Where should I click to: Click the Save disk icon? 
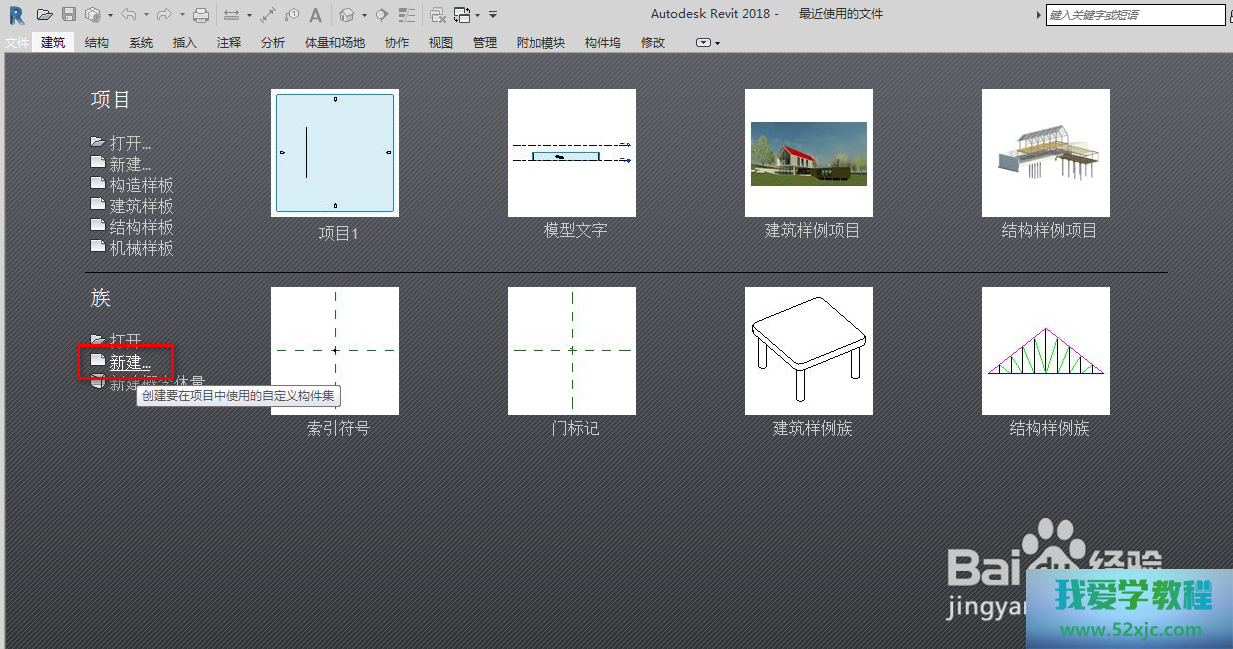pyautogui.click(x=69, y=15)
